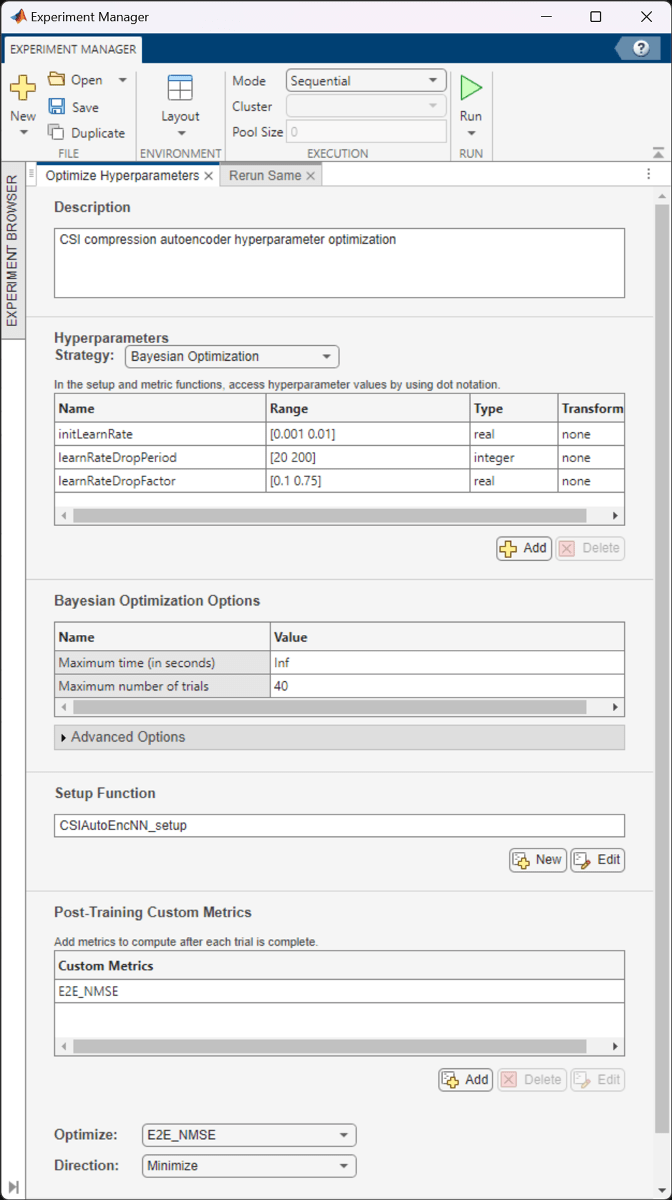This screenshot has height=1200, width=672.
Task: Open the Strategy dropdown showing Bayesian Optimization
Action: pyautogui.click(x=232, y=357)
